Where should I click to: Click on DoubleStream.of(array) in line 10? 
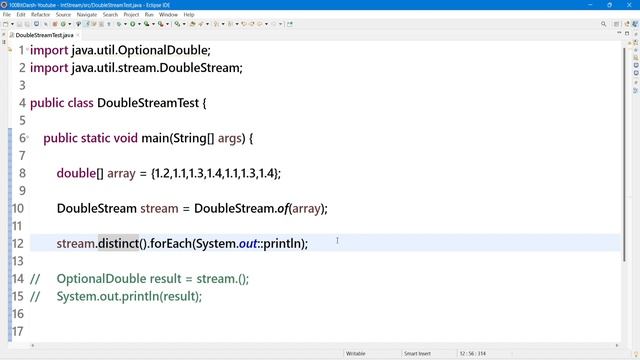point(260,208)
